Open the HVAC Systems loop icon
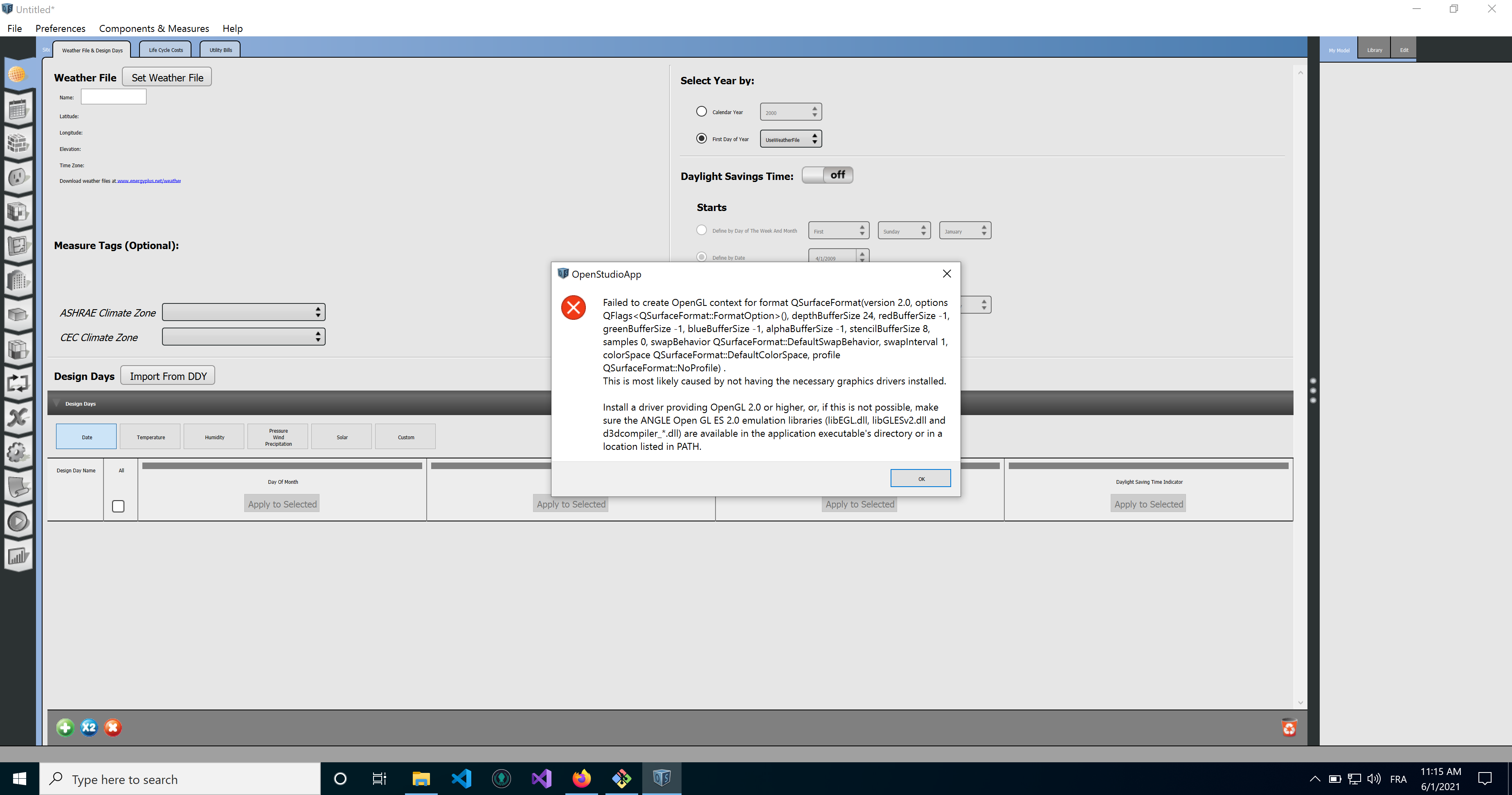The height and width of the screenshot is (795, 1512). pos(18,383)
